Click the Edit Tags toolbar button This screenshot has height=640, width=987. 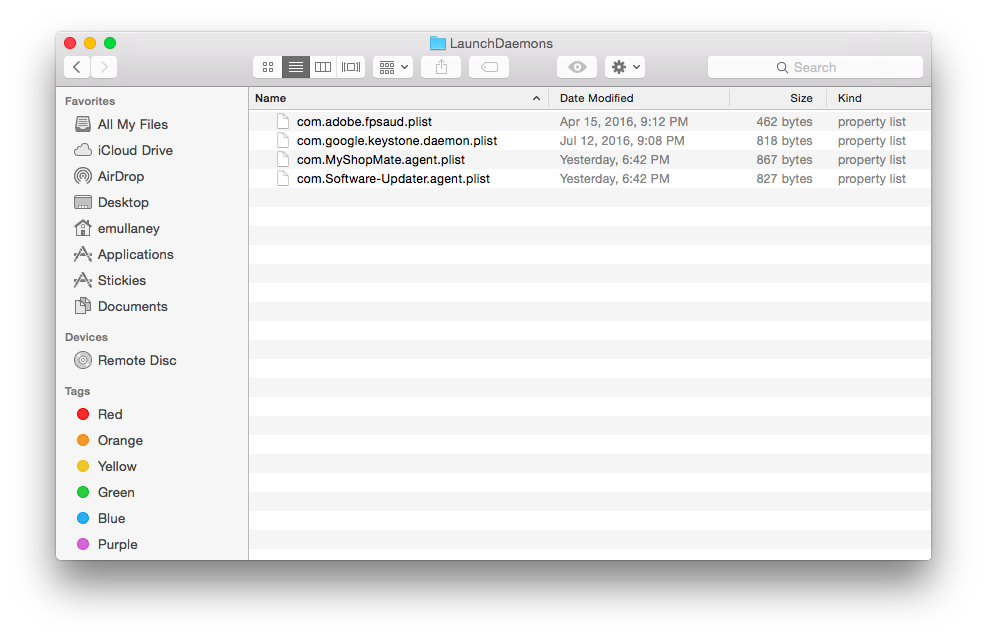(489, 67)
